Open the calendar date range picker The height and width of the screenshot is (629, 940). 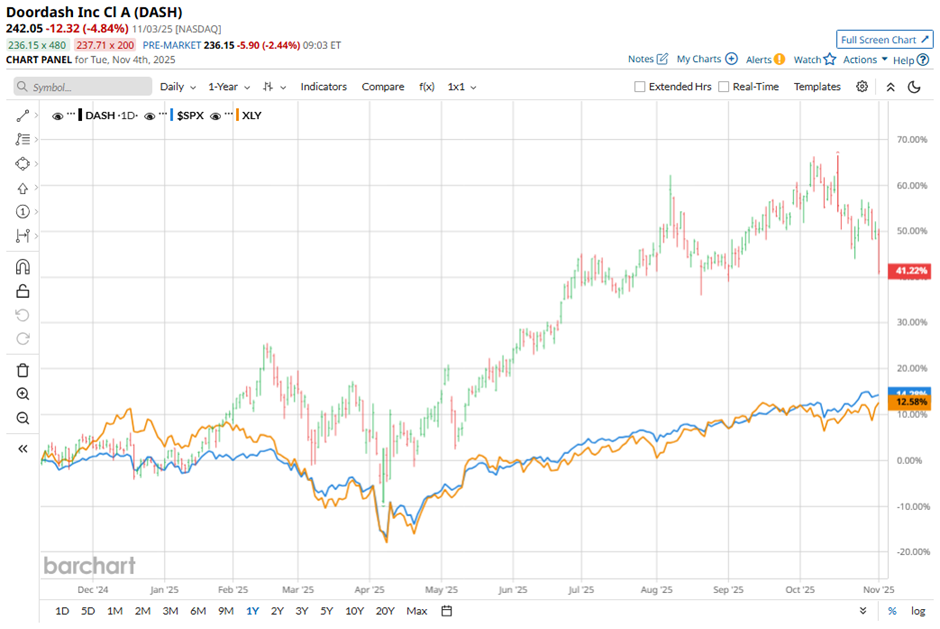(x=447, y=611)
